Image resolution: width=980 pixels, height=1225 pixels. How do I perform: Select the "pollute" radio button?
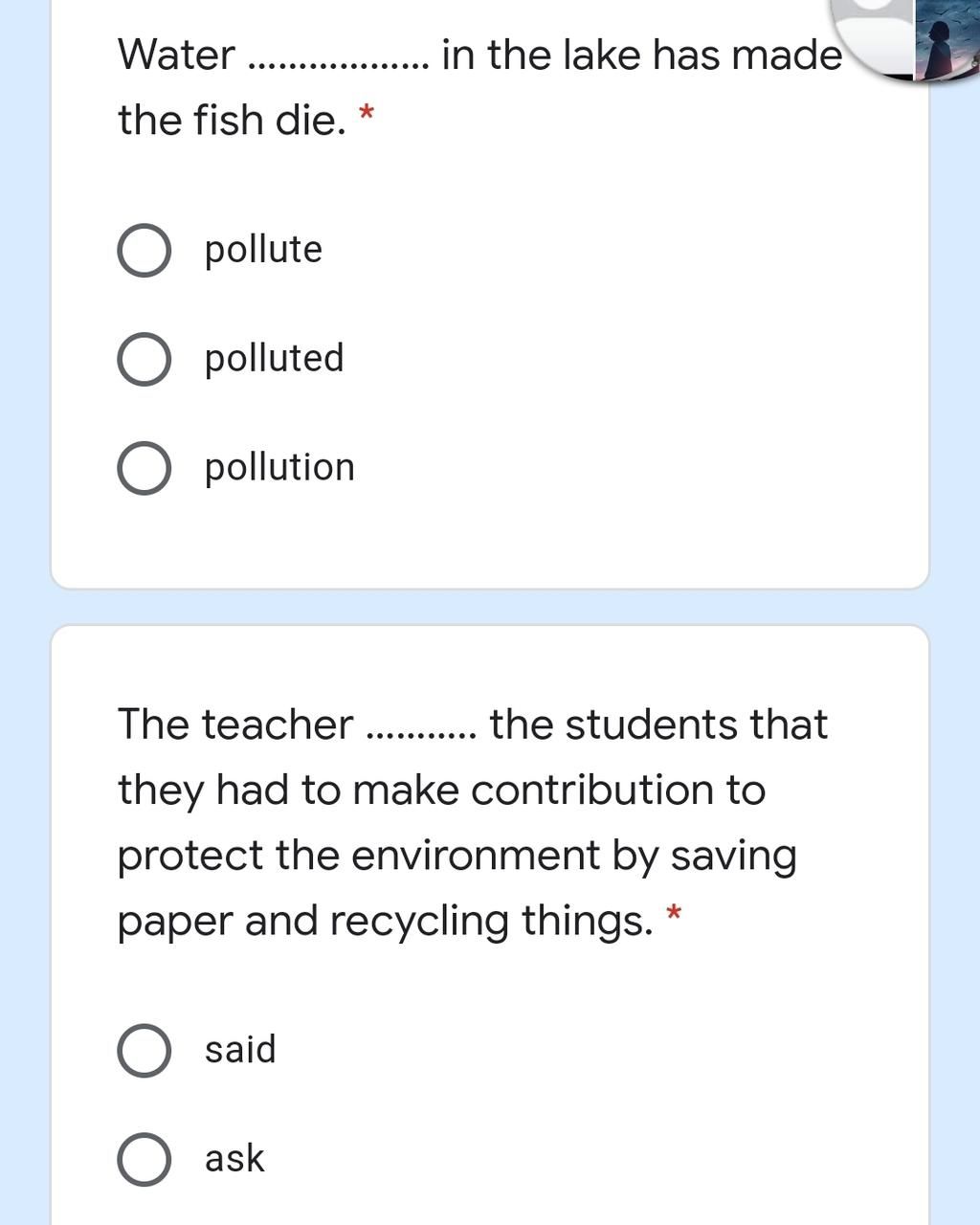point(145,251)
